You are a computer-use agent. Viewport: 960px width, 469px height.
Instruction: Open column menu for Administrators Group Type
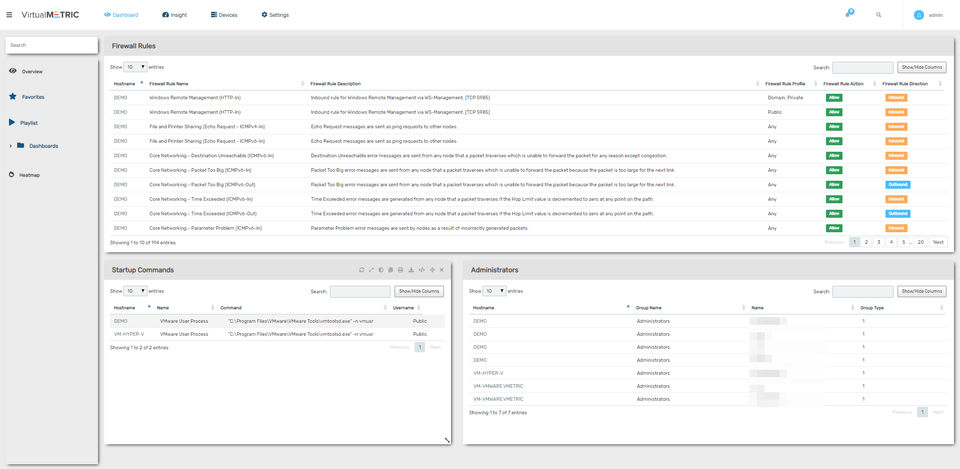coord(940,307)
